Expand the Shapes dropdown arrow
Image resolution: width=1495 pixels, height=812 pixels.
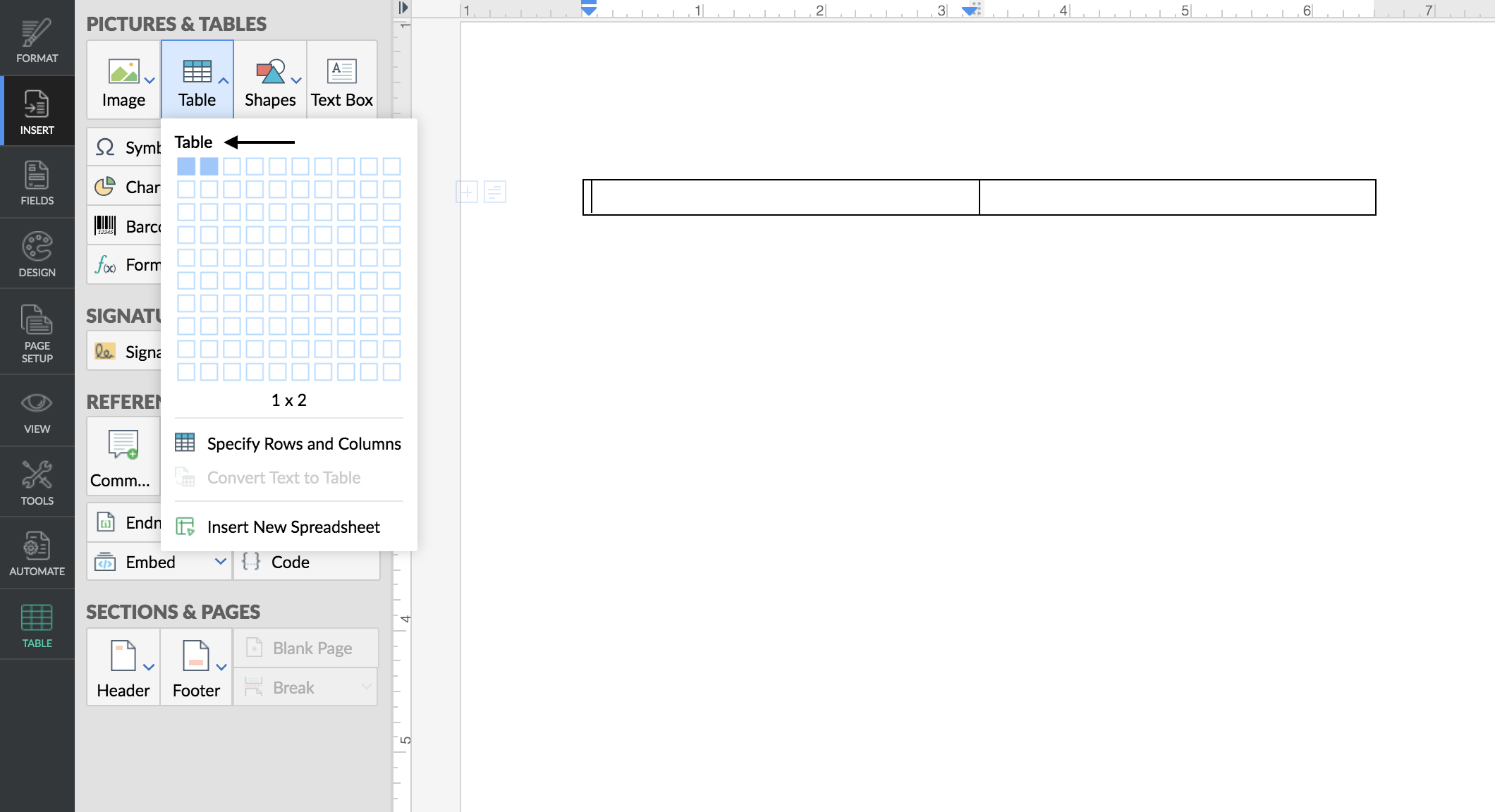296,80
